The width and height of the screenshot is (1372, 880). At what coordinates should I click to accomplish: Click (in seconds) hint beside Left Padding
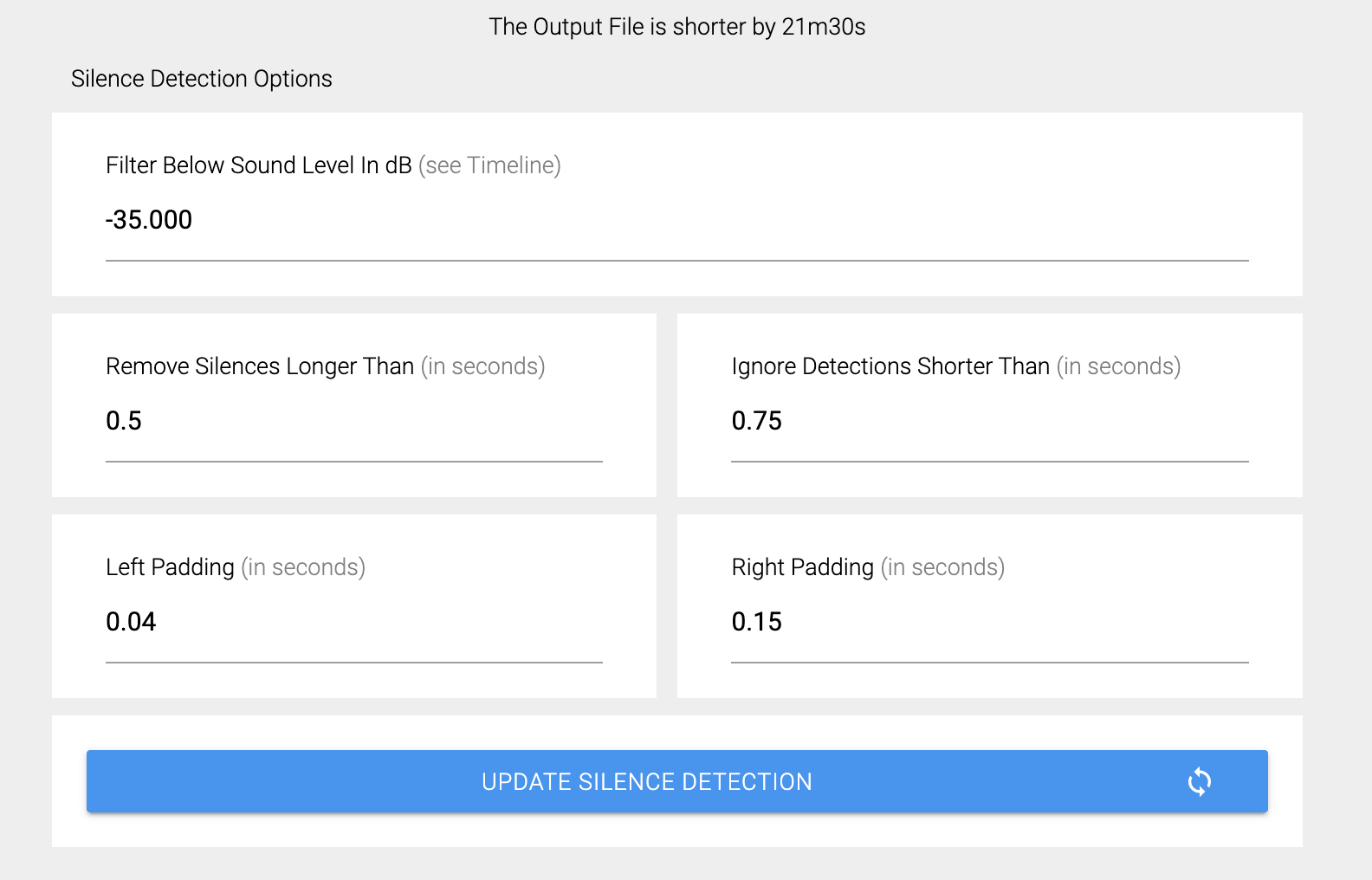tap(303, 567)
